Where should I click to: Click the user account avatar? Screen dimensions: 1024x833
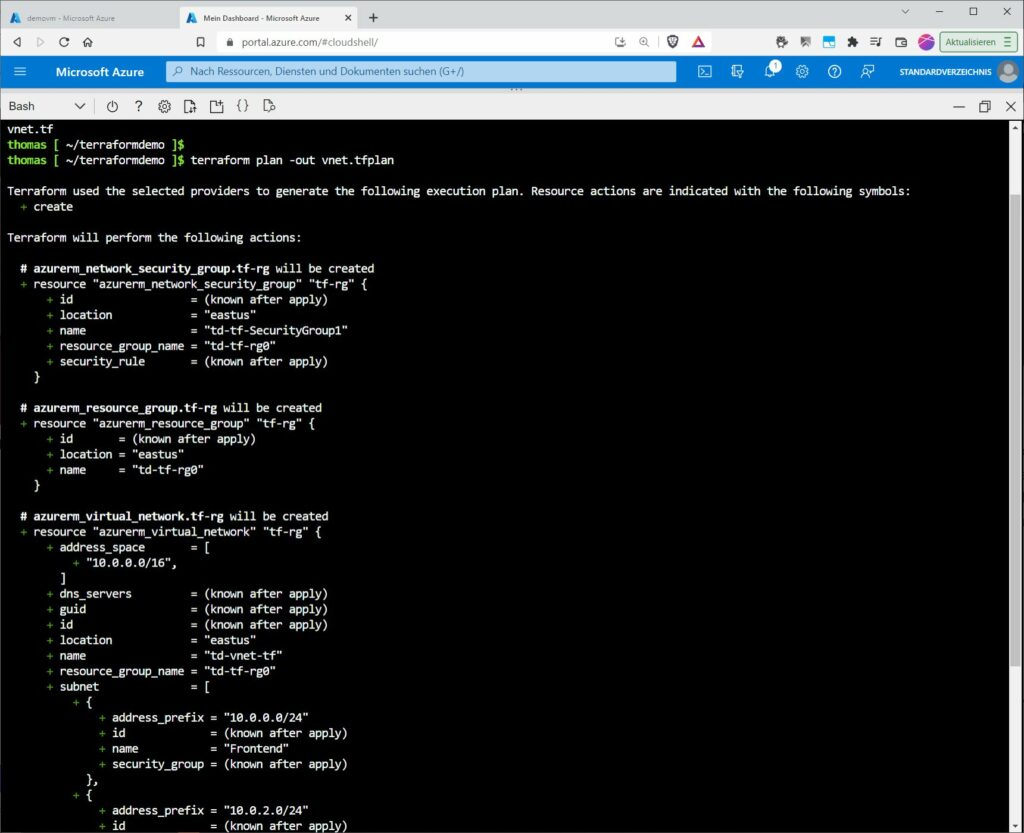click(x=1008, y=72)
